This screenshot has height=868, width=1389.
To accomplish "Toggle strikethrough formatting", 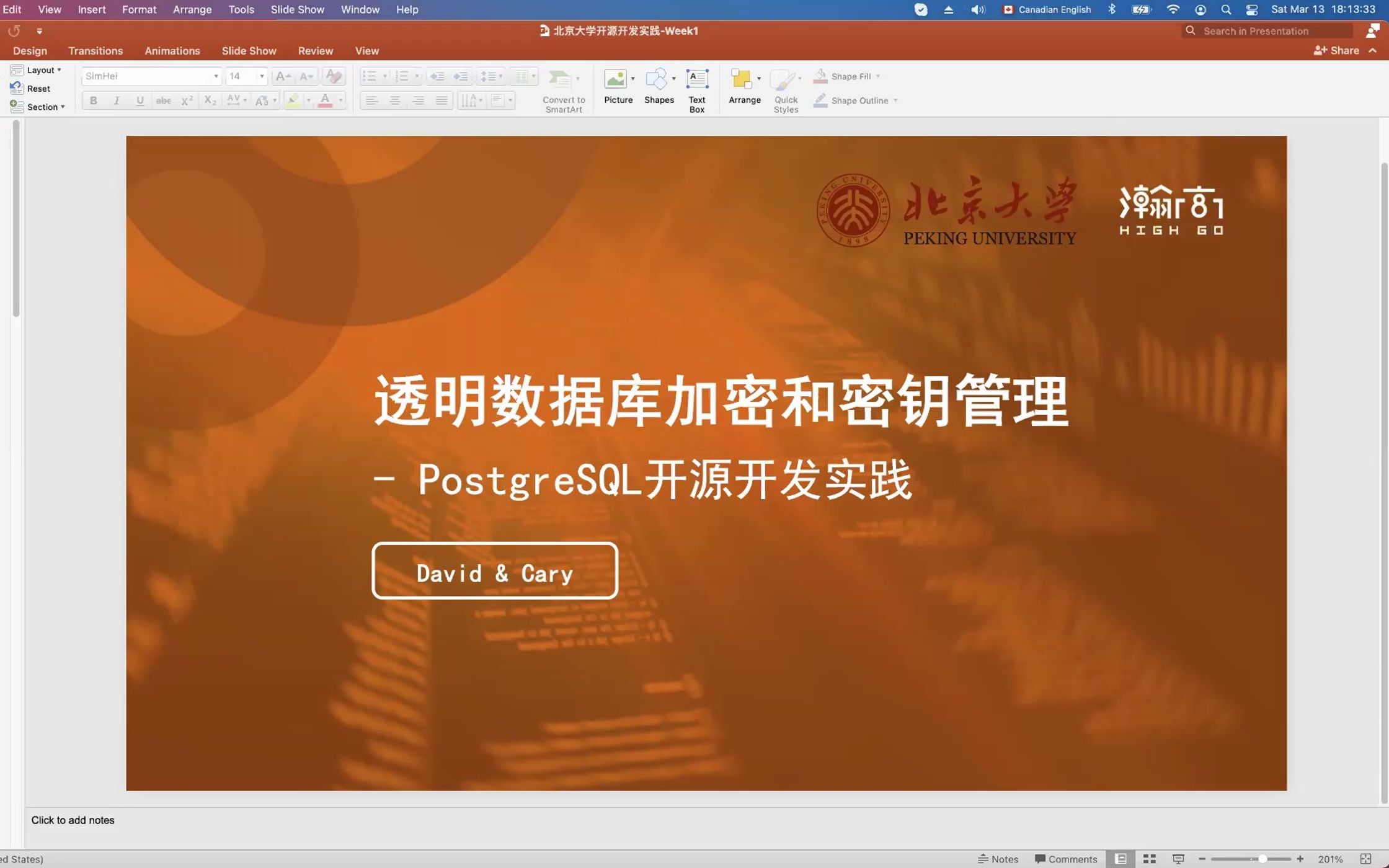I will click(162, 100).
